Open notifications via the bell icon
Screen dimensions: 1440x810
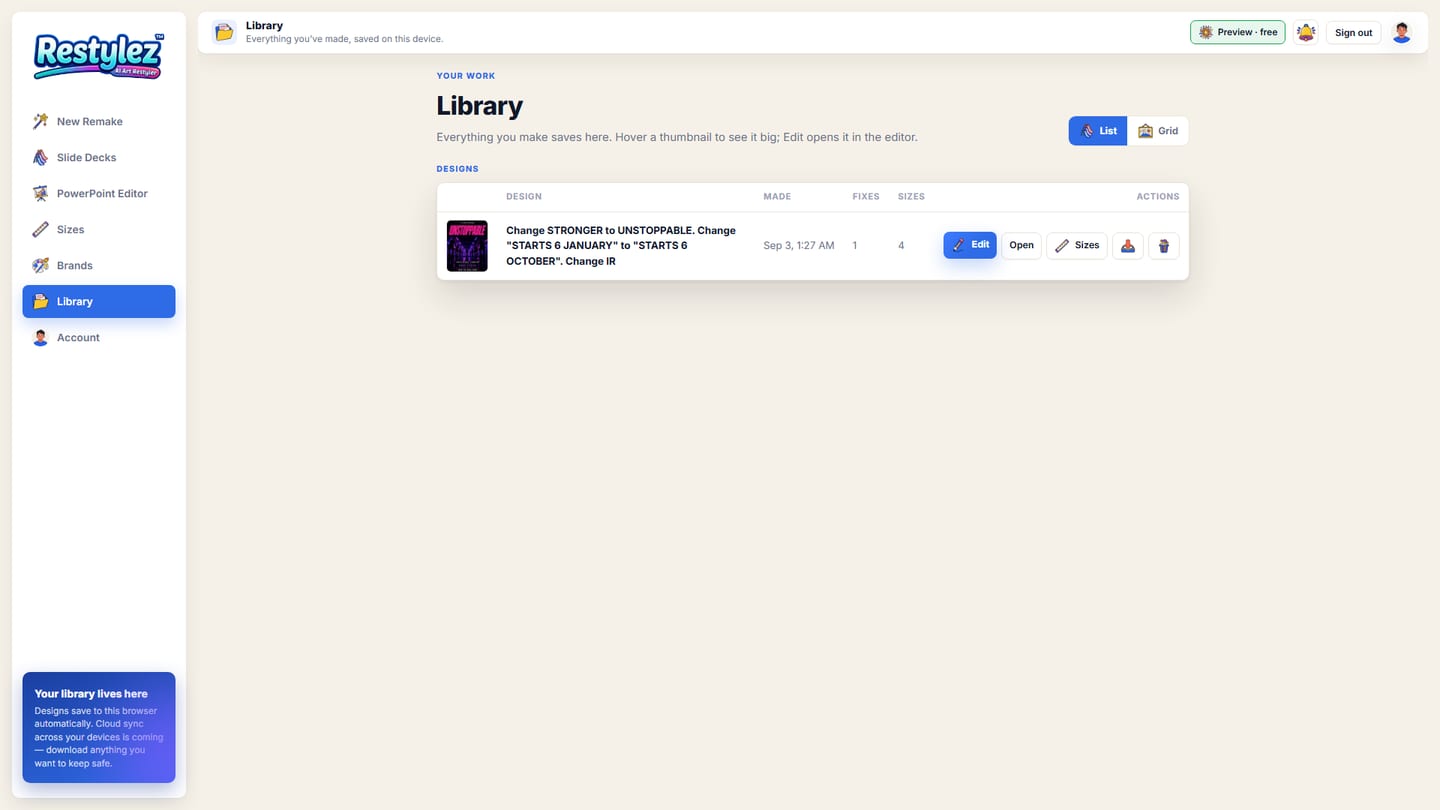coord(1305,32)
